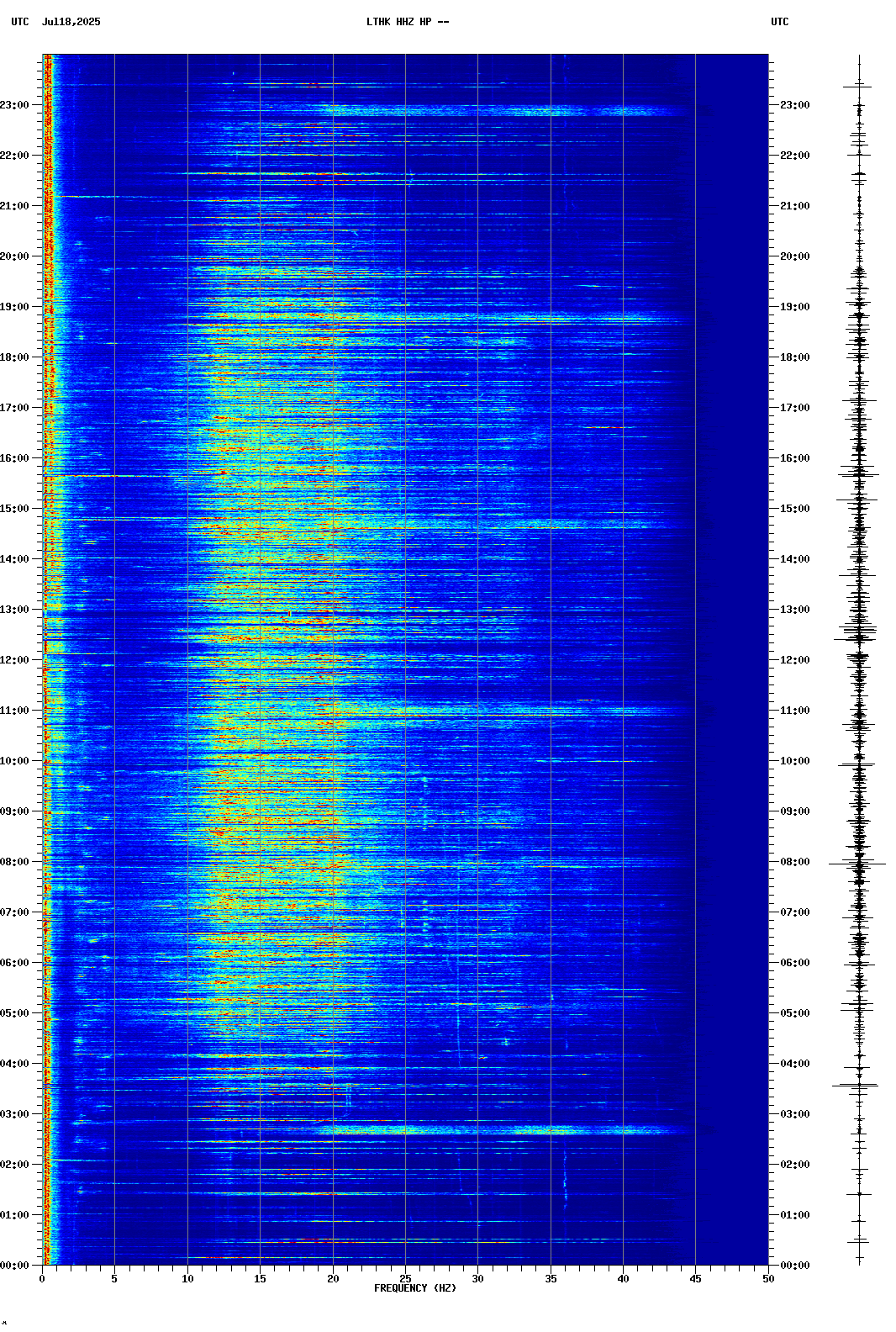
Task: Pick 18:00 on the left time axis
Action: pyautogui.click(x=14, y=357)
